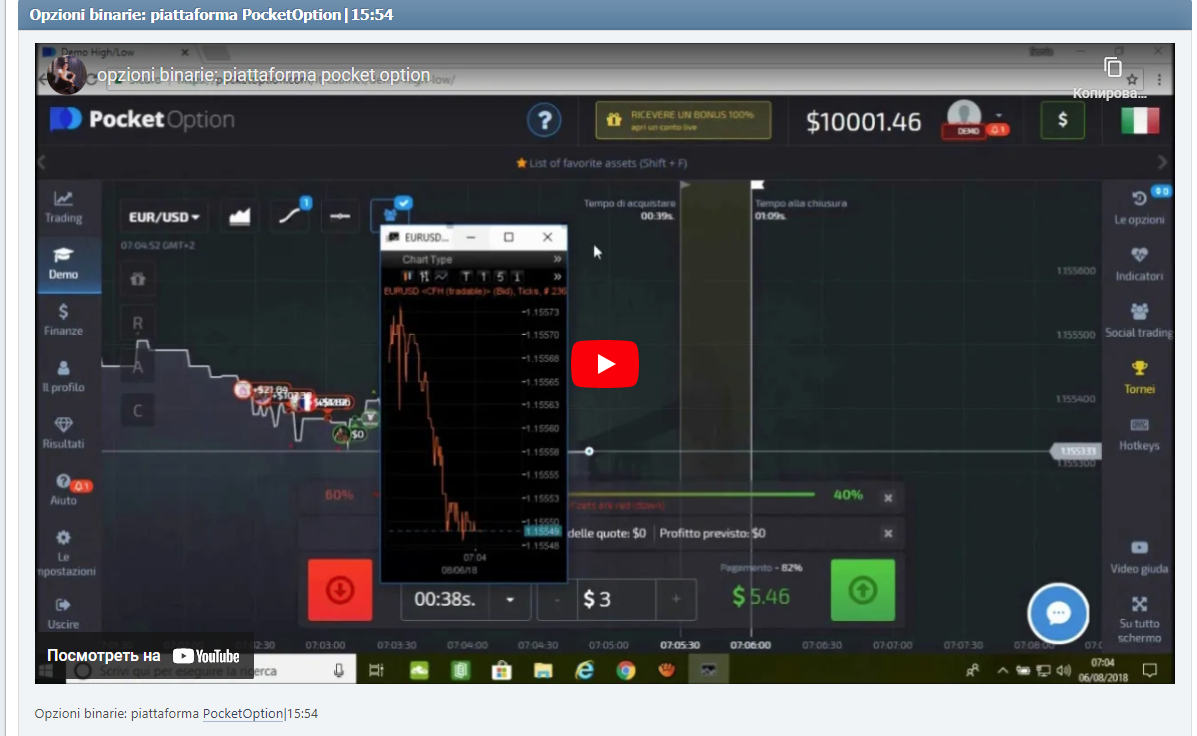Increase trade amount with plus button

click(676, 599)
